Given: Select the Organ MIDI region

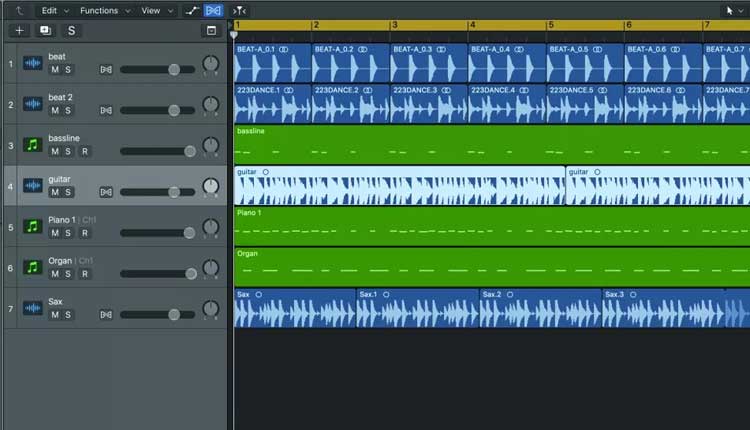Looking at the screenshot, I should pos(492,267).
